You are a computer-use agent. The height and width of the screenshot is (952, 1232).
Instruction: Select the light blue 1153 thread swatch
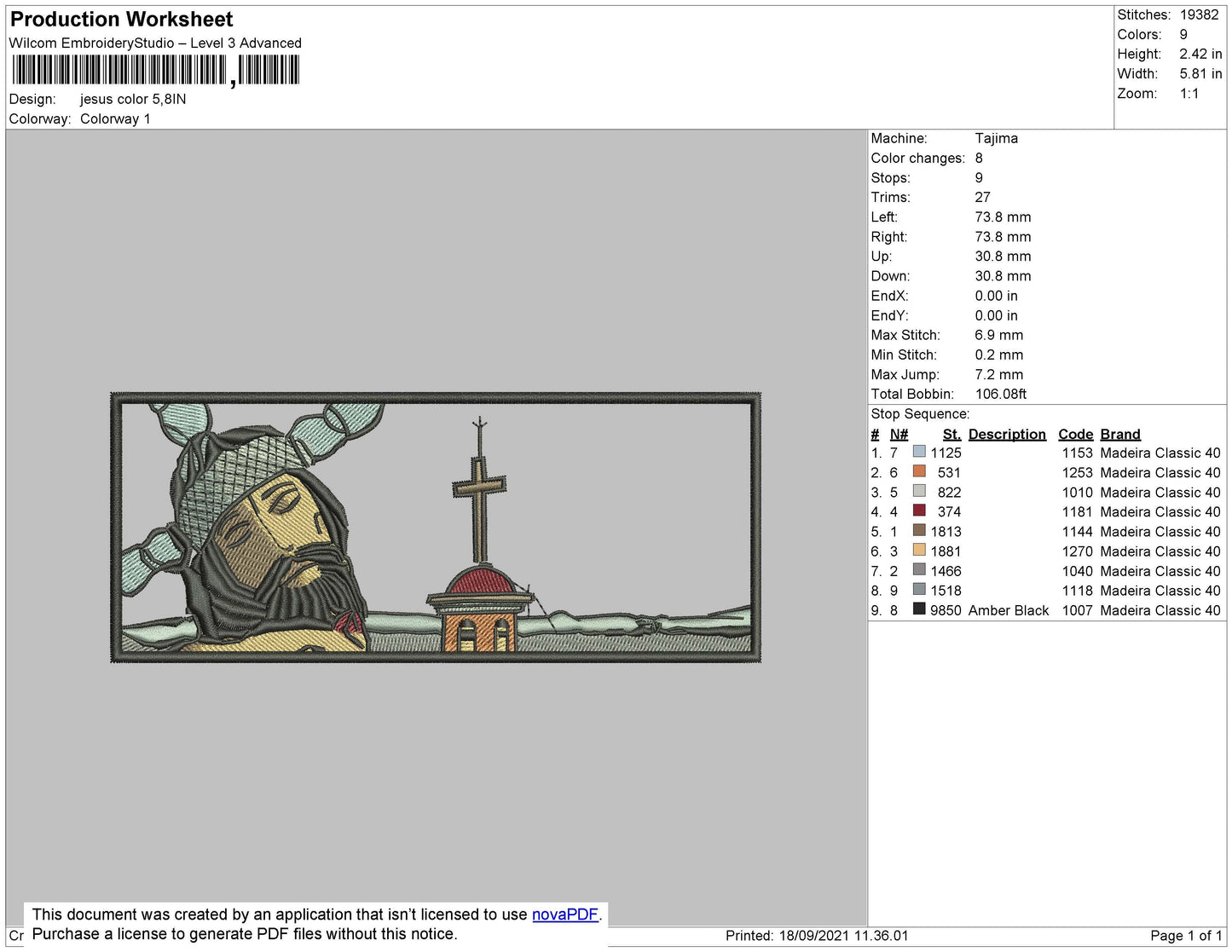[919, 452]
